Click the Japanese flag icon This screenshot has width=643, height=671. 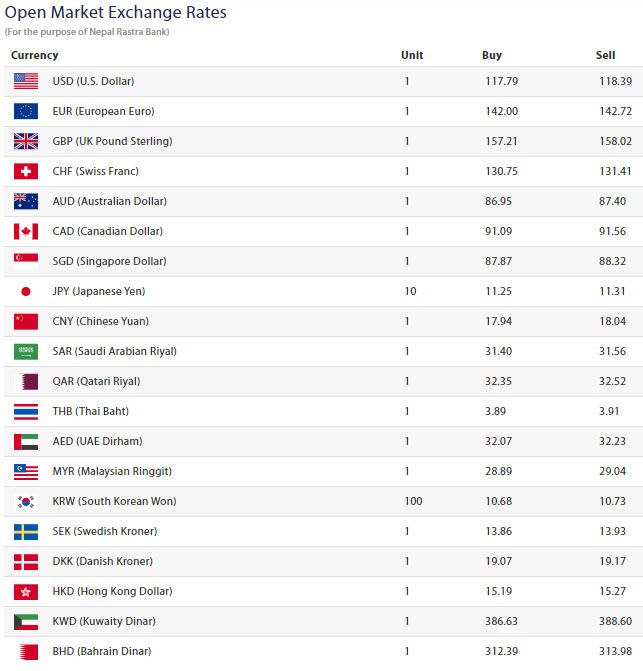tap(26, 291)
